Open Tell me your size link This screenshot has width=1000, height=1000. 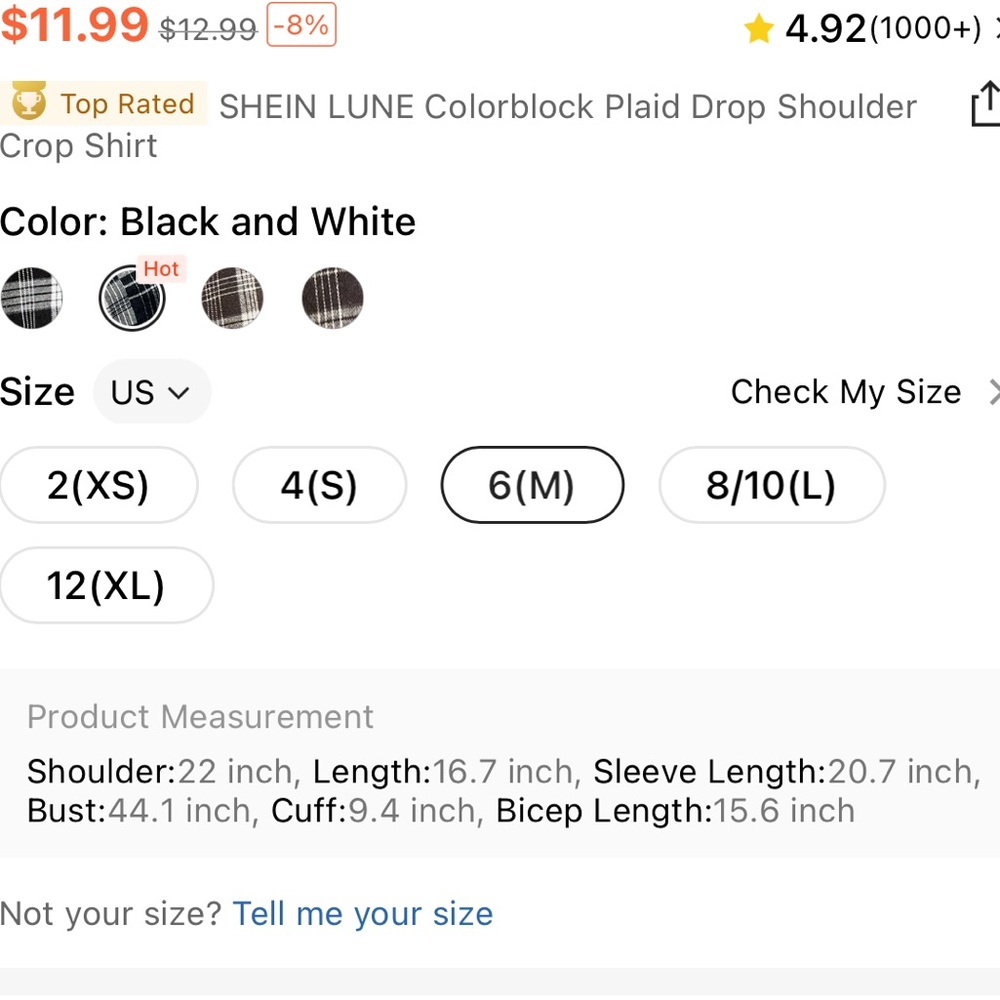coord(363,914)
